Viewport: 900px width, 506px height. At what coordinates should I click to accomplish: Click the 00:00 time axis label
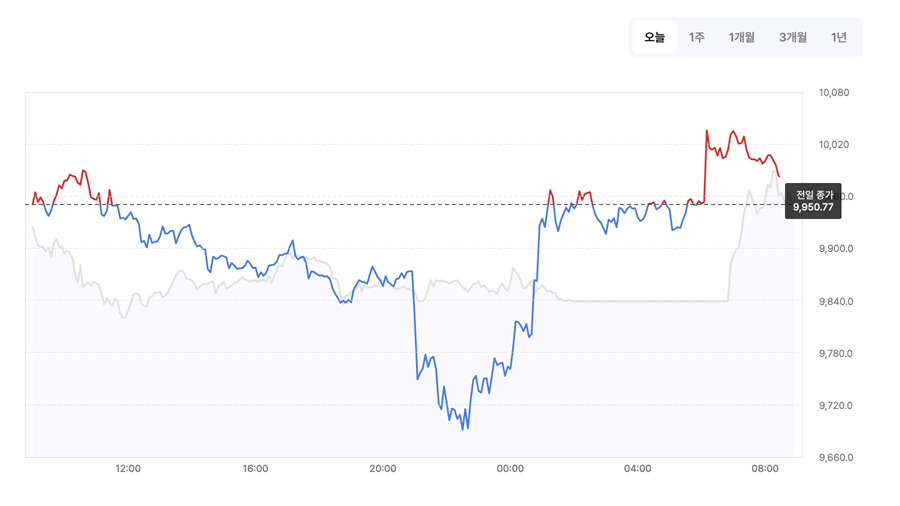[510, 469]
